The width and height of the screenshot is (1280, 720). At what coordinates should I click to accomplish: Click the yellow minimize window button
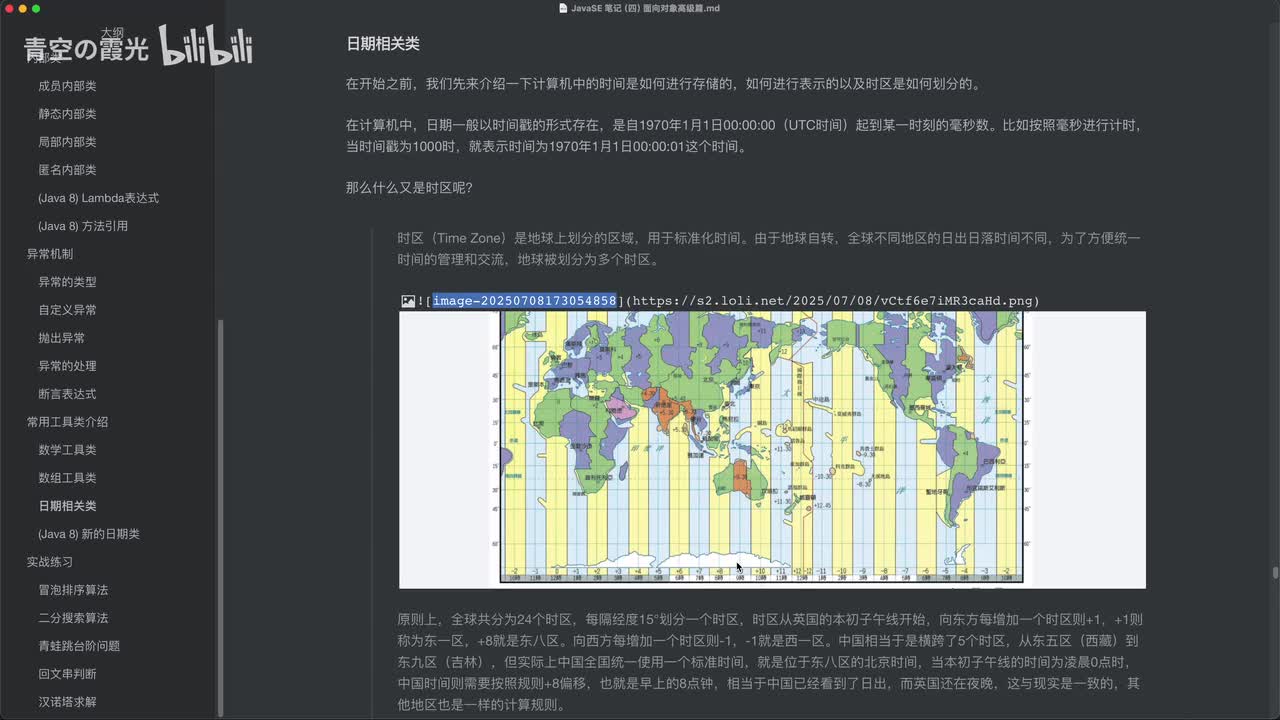[22, 8]
